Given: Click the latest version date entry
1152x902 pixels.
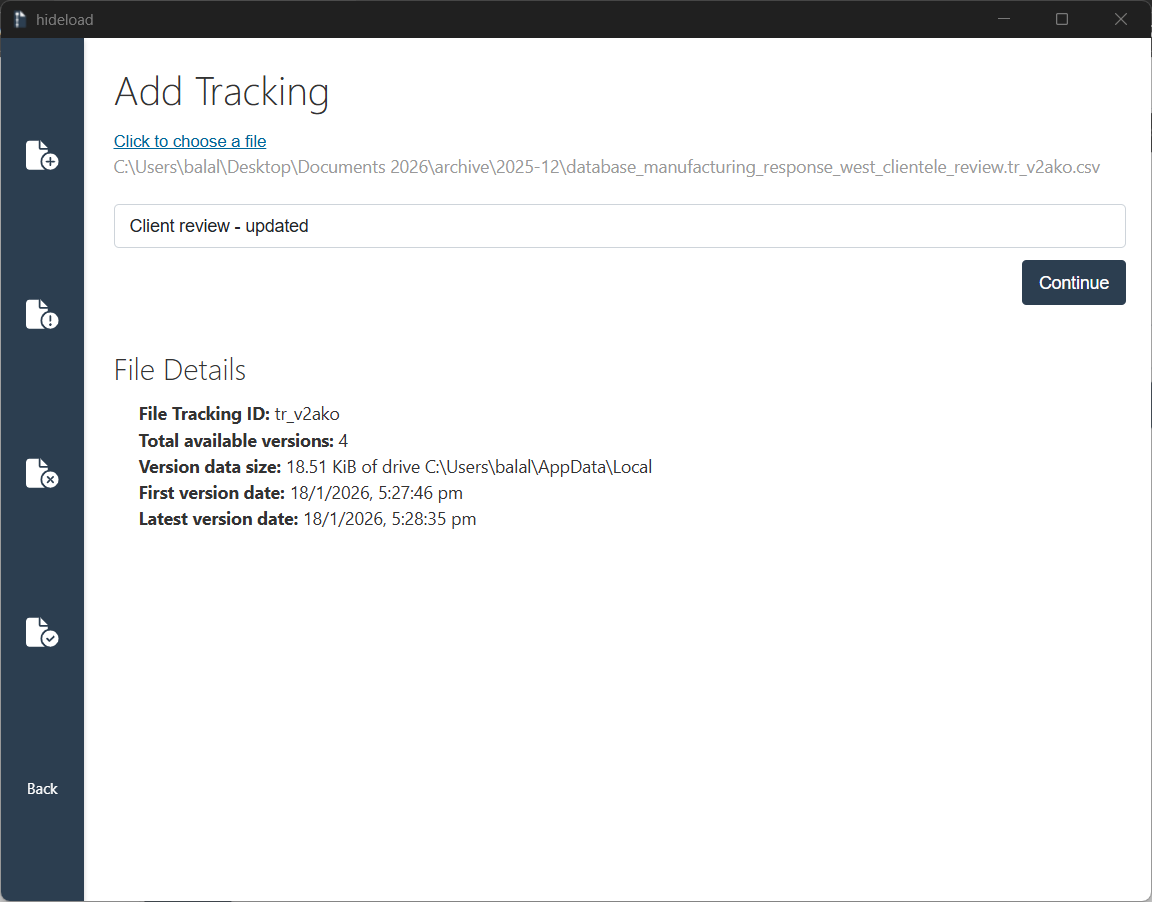Looking at the screenshot, I should [x=307, y=518].
